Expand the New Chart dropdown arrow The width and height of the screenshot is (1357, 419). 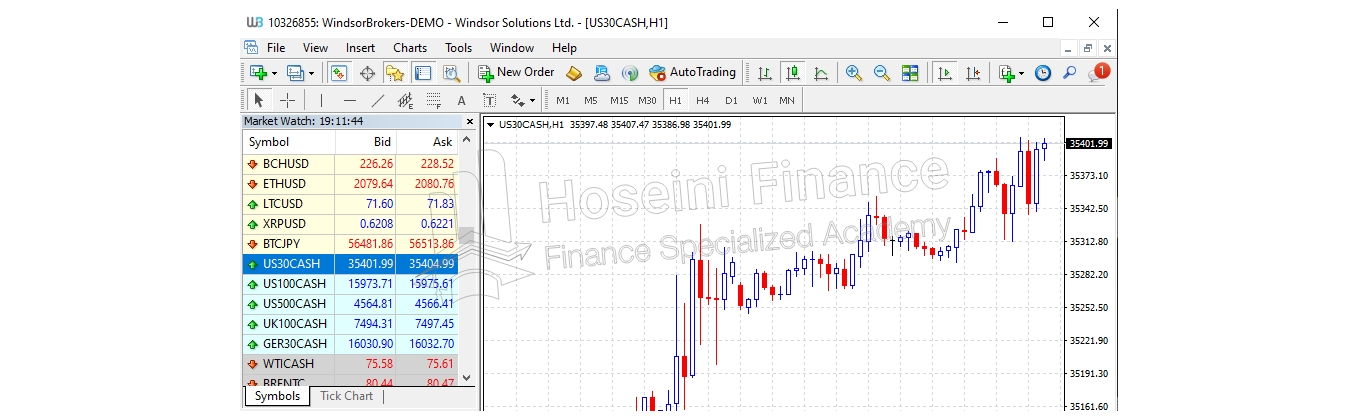pyautogui.click(x=274, y=73)
